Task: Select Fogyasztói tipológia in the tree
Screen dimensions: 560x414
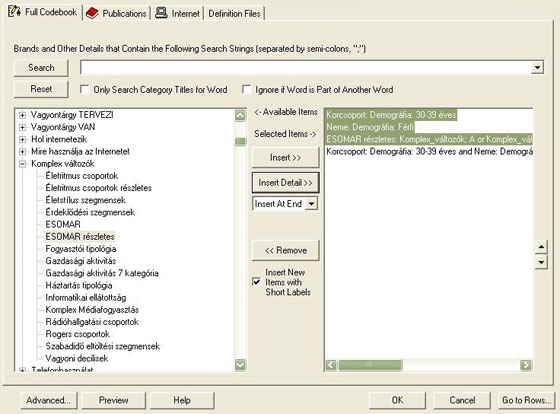Action: coord(81,249)
